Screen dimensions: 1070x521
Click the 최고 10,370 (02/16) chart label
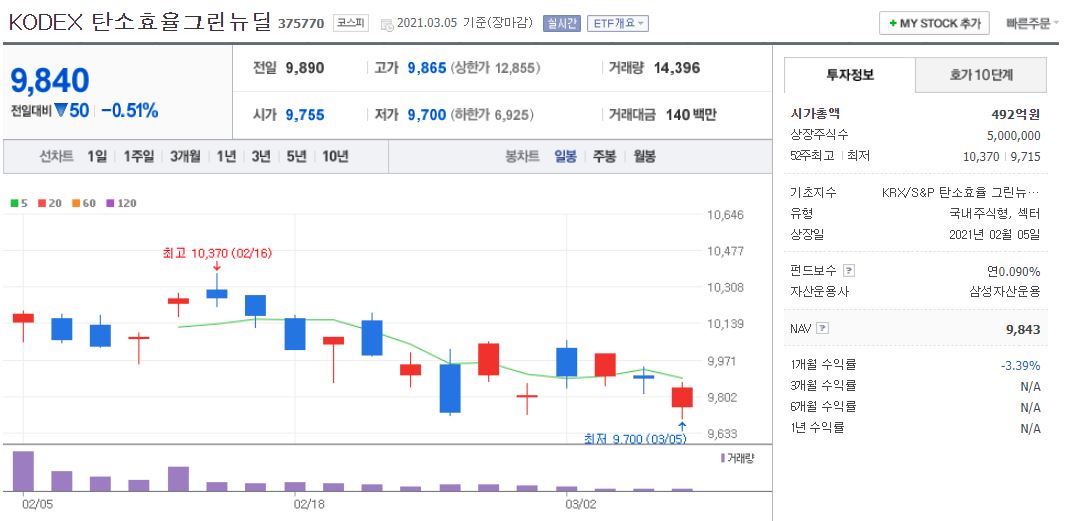click(x=217, y=253)
